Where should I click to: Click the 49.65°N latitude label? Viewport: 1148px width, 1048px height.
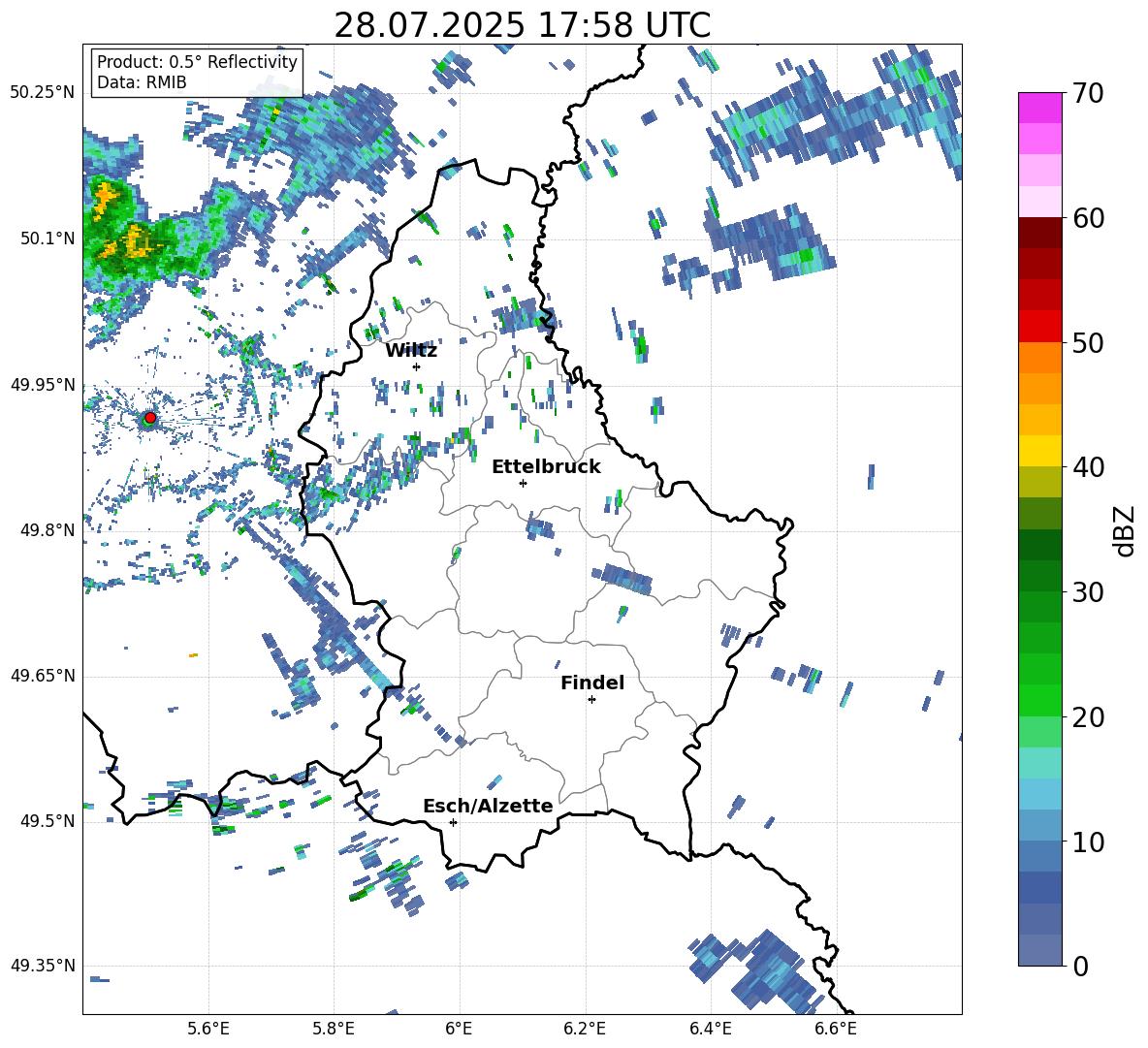(x=43, y=676)
